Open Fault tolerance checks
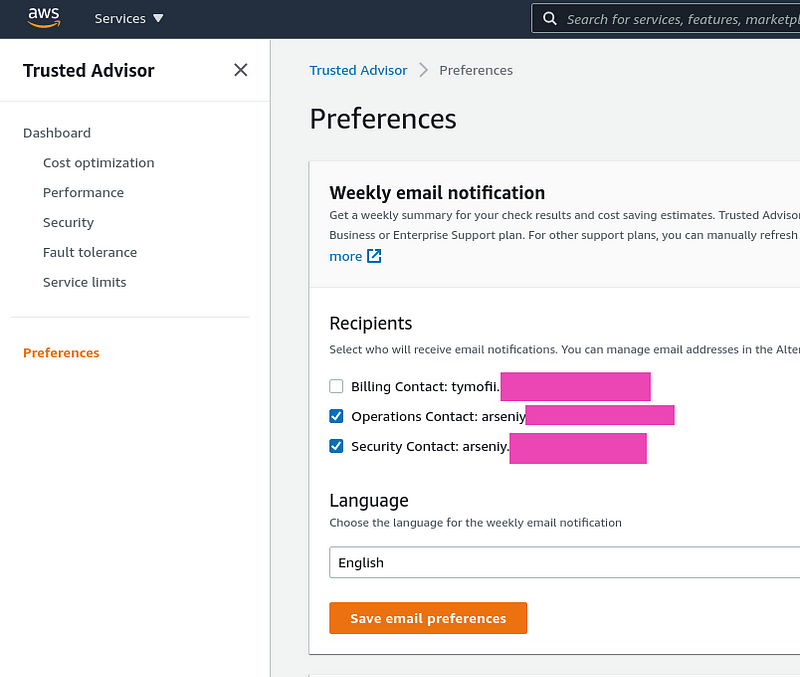 coord(90,253)
